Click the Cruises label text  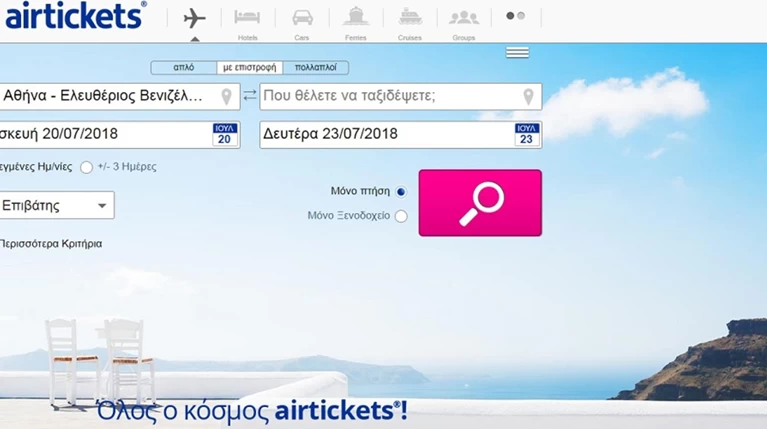(409, 38)
